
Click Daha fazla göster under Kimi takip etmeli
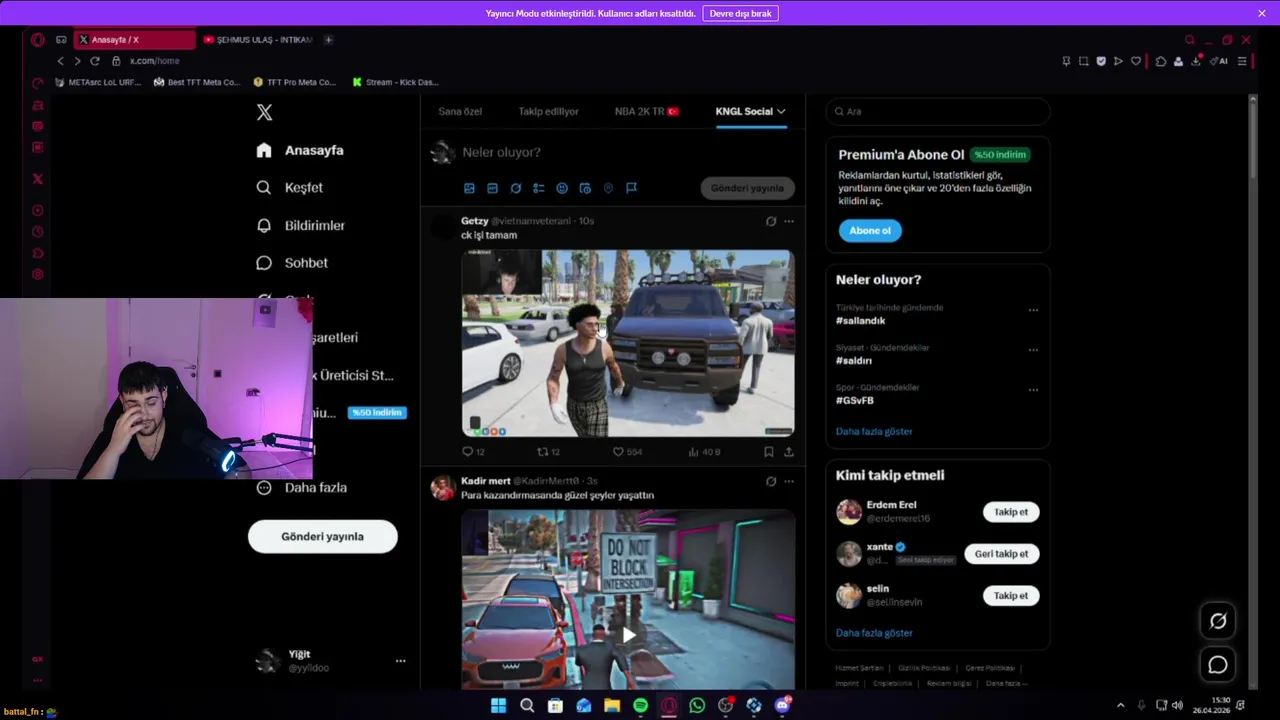pos(874,633)
